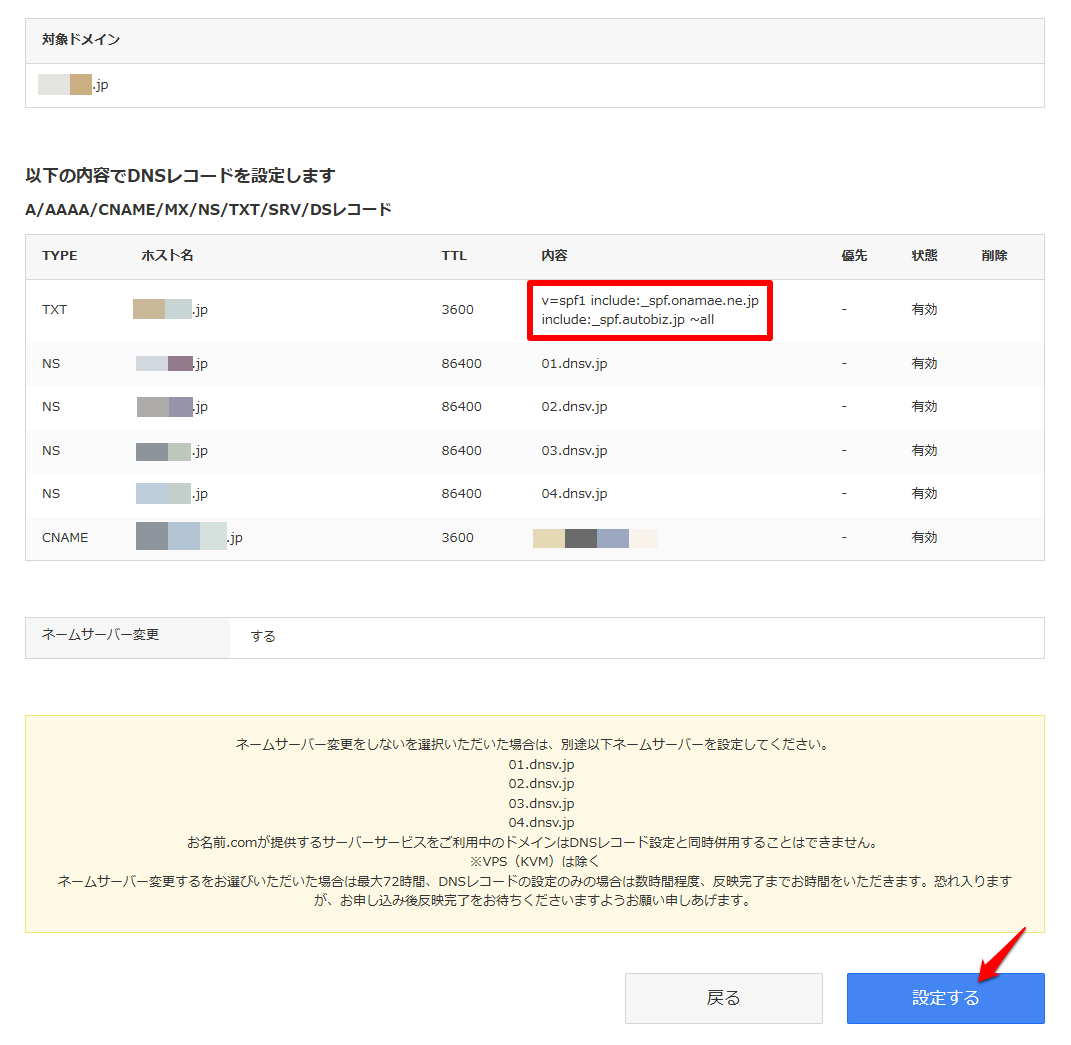Click the TYPE column header

tap(59, 256)
